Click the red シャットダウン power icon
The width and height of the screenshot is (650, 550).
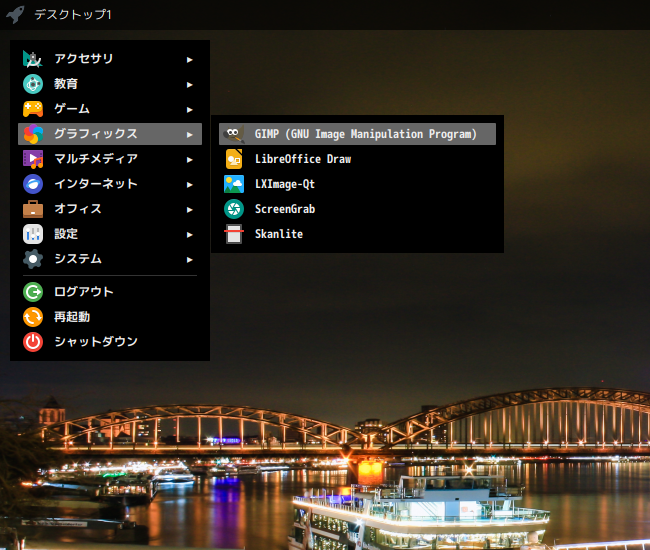pyautogui.click(x=33, y=342)
